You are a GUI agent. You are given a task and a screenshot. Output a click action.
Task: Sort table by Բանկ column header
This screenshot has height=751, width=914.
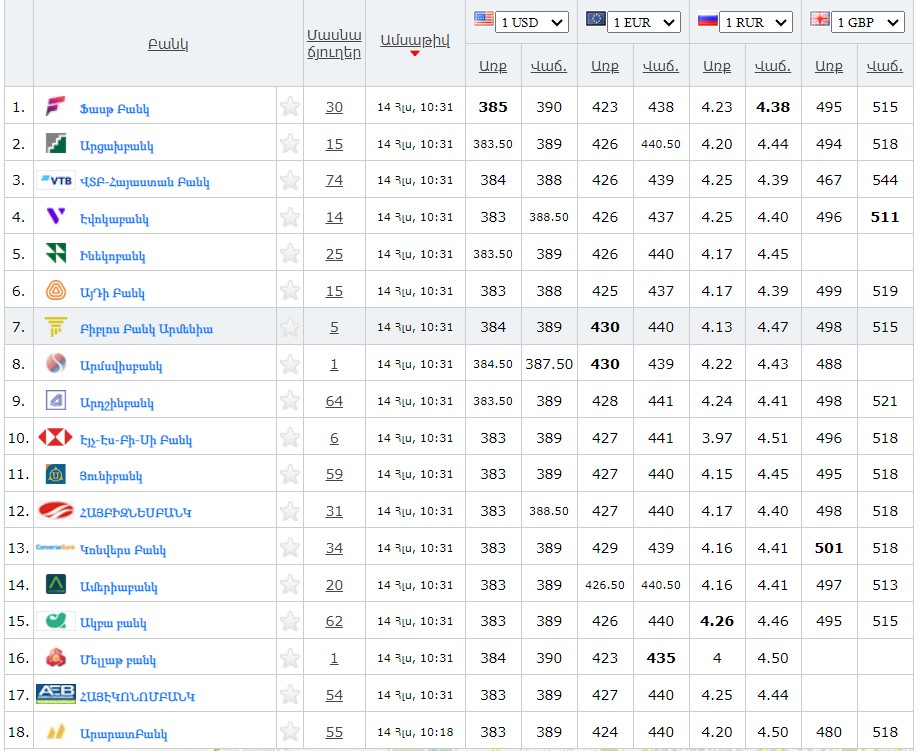[167, 44]
